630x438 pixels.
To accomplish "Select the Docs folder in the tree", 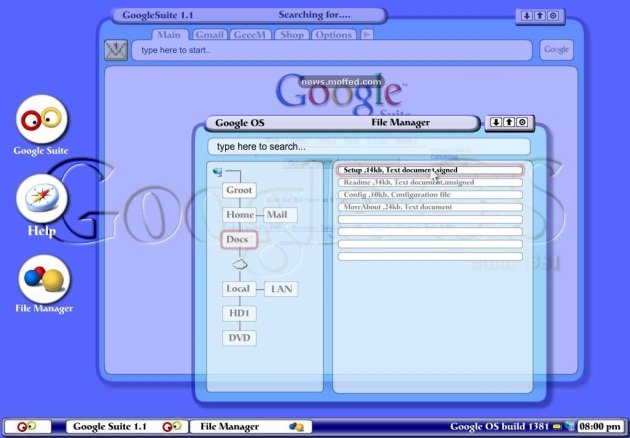I will [x=239, y=240].
